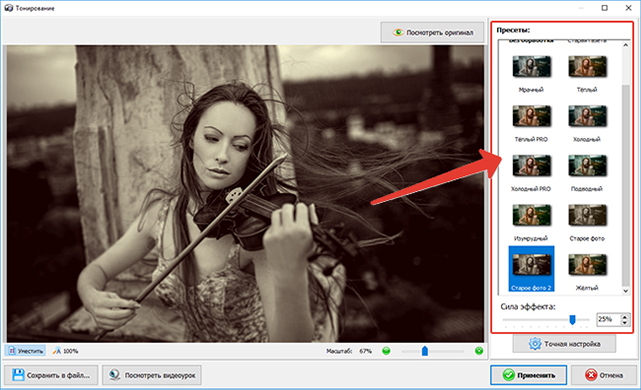Click Сохранить в файл button
The height and width of the screenshot is (390, 641).
(51, 375)
